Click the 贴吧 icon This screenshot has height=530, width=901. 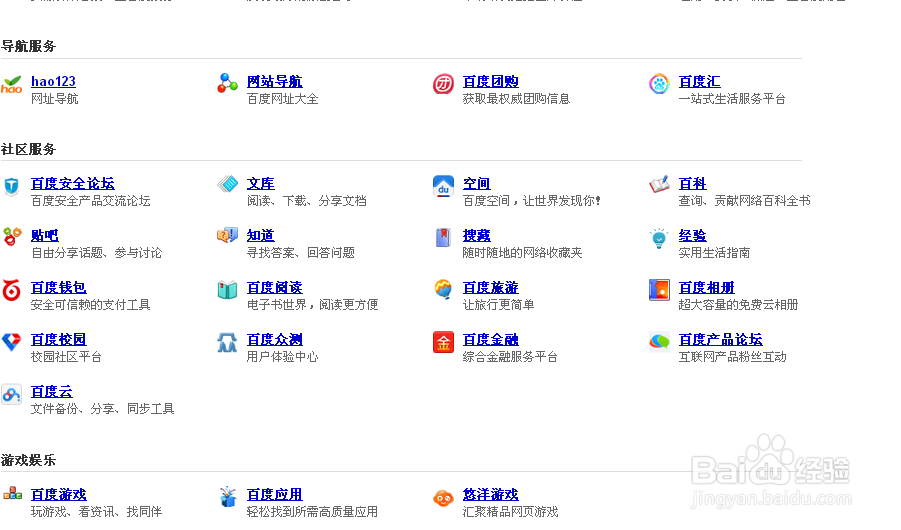pyautogui.click(x=11, y=236)
